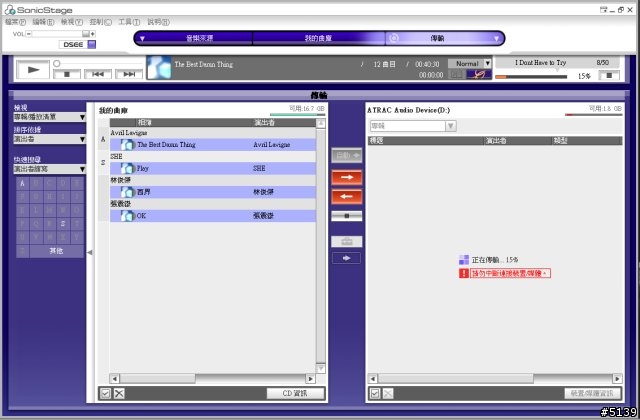Click album icon beside Play
Viewport: 640px width, 420px height.
[x=128, y=168]
